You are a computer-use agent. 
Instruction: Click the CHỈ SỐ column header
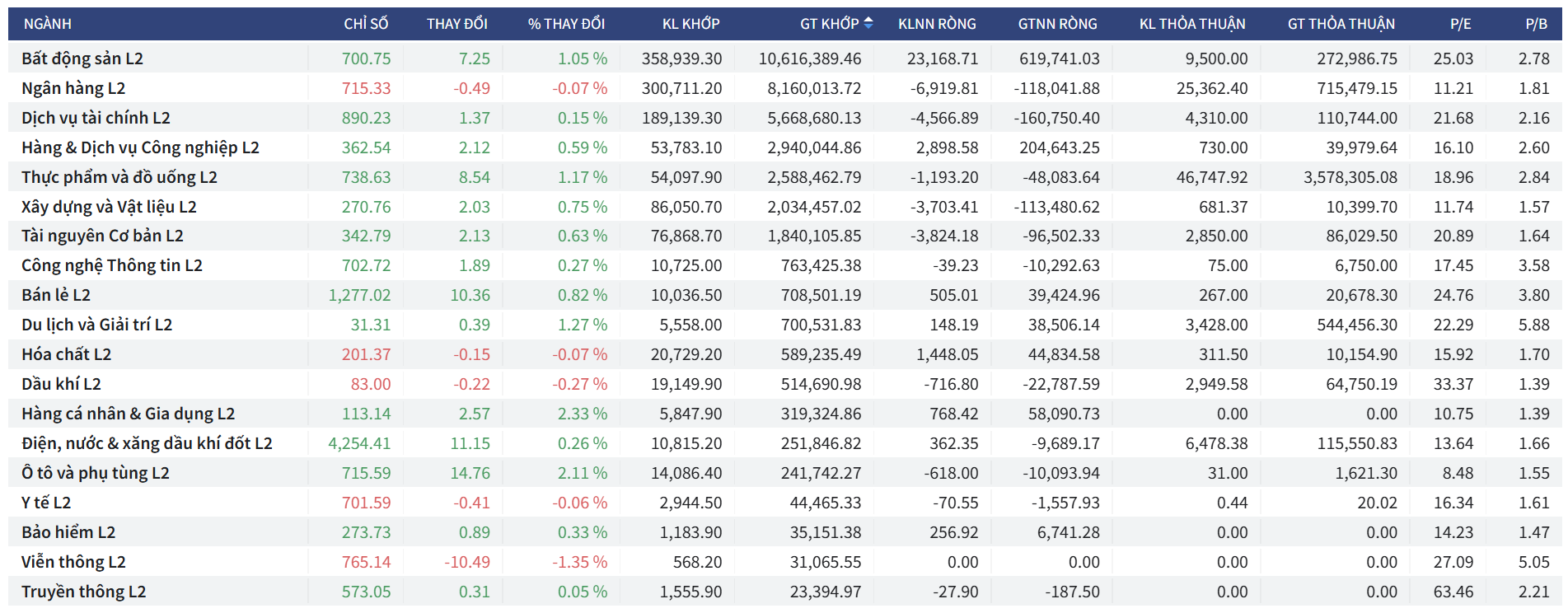click(366, 24)
